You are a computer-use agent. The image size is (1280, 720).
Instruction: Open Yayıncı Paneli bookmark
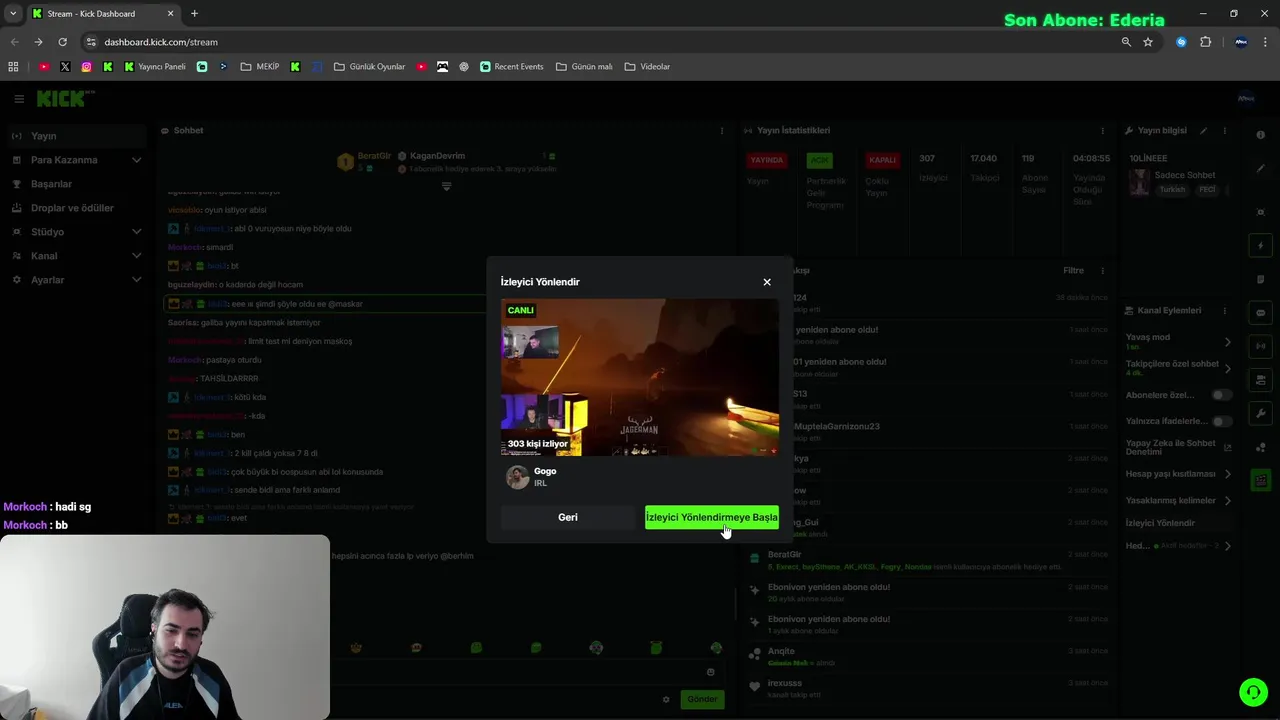[x=155, y=67]
